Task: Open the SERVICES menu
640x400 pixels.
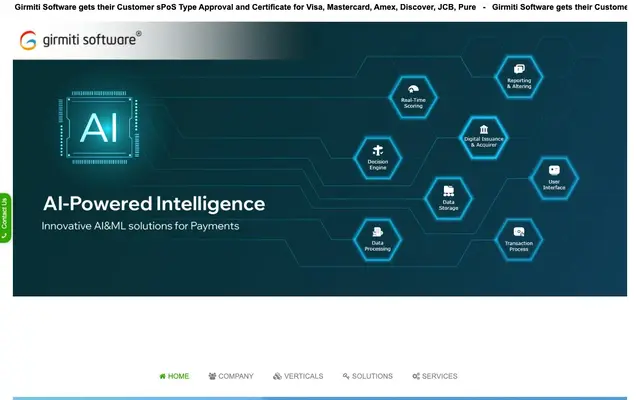Action: (x=435, y=376)
